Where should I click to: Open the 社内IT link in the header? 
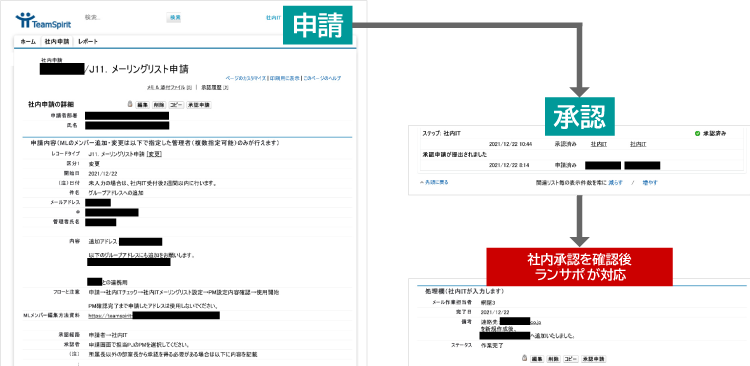(x=273, y=18)
